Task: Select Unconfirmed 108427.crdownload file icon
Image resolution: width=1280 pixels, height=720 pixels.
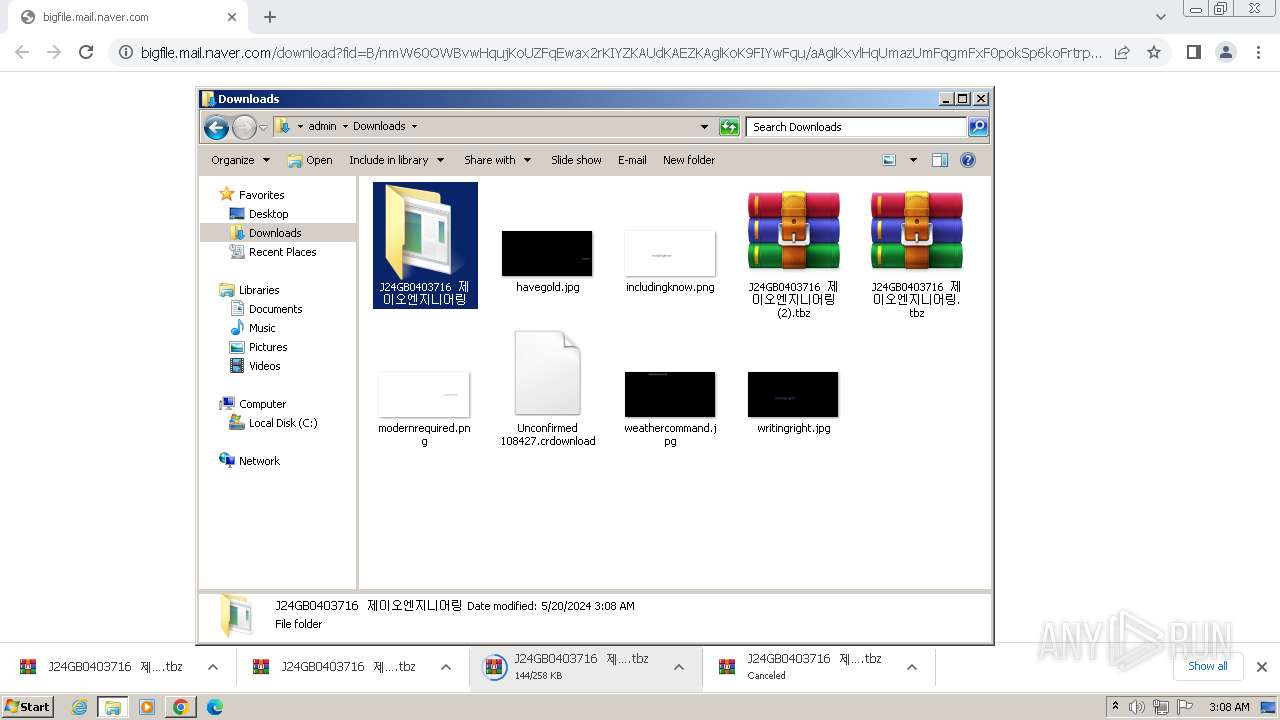Action: click(x=547, y=373)
